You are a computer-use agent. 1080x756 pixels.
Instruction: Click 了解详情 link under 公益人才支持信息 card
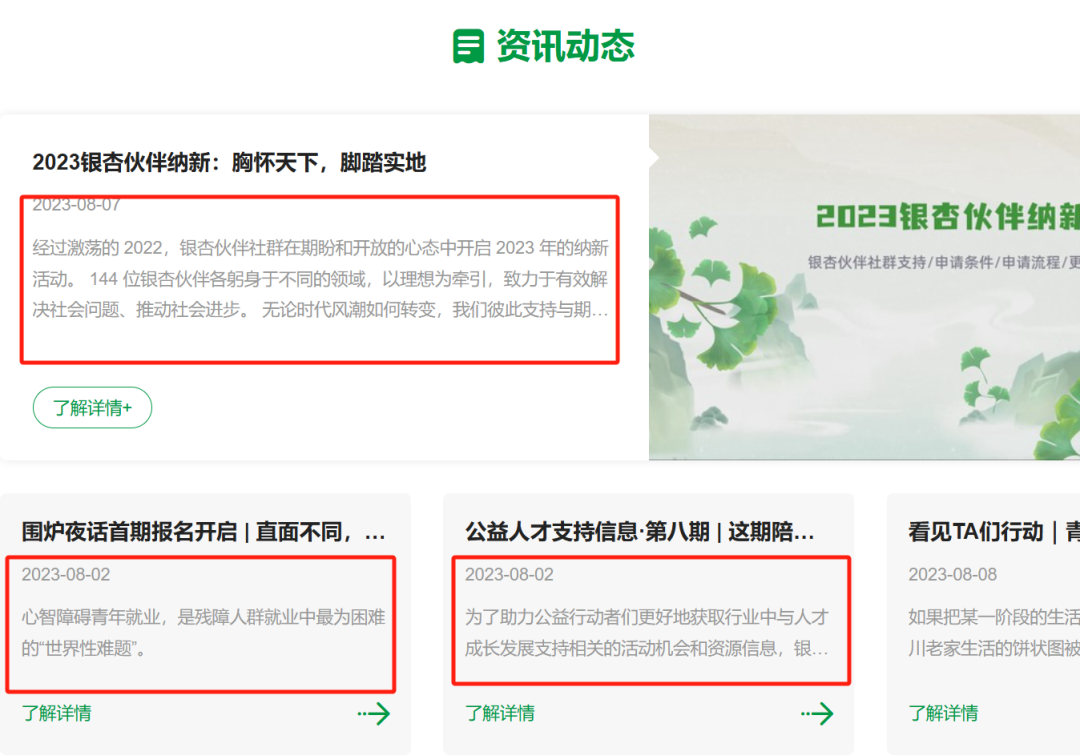[500, 713]
